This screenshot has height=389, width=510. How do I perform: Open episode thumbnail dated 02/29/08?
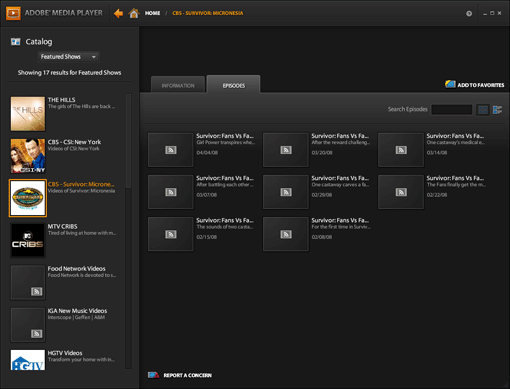[286, 192]
